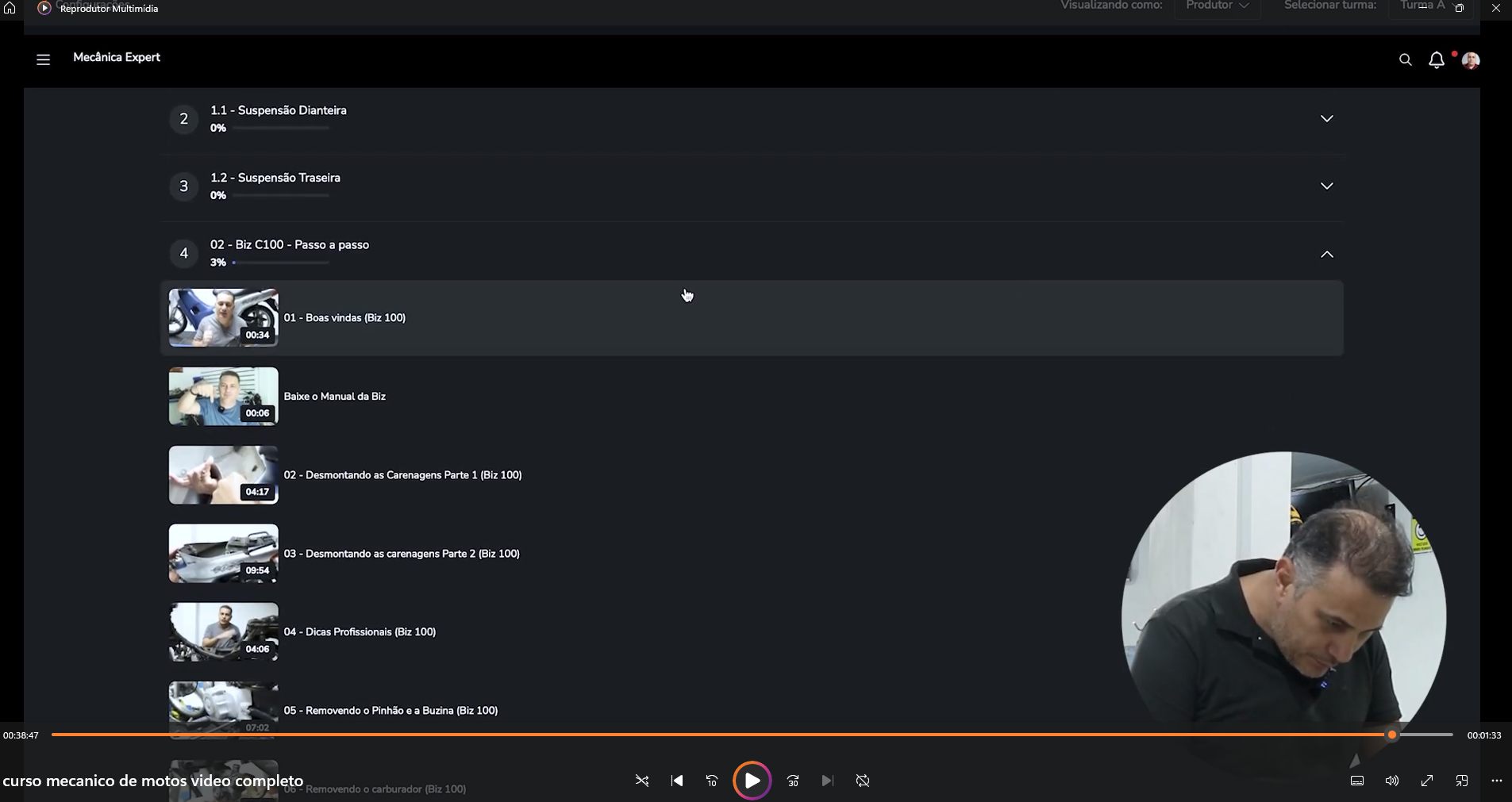Screen dimensions: 1512x802
Task: Toggle the repeat mode icon
Action: (863, 781)
